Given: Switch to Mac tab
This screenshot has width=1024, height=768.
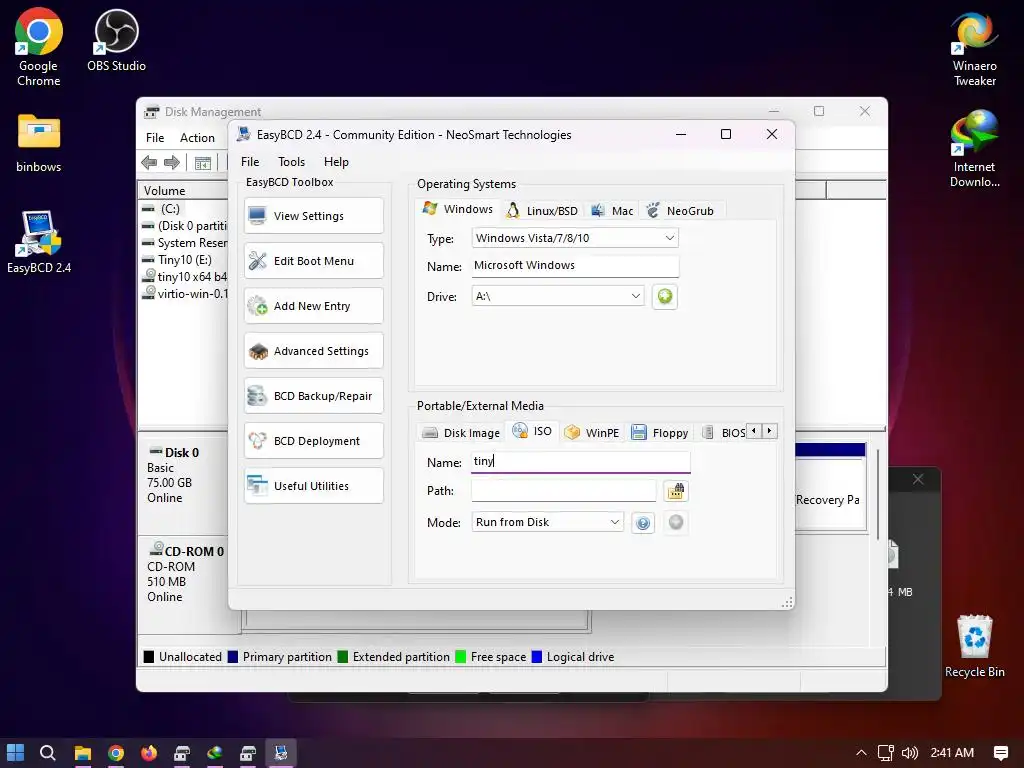Looking at the screenshot, I should tap(612, 211).
